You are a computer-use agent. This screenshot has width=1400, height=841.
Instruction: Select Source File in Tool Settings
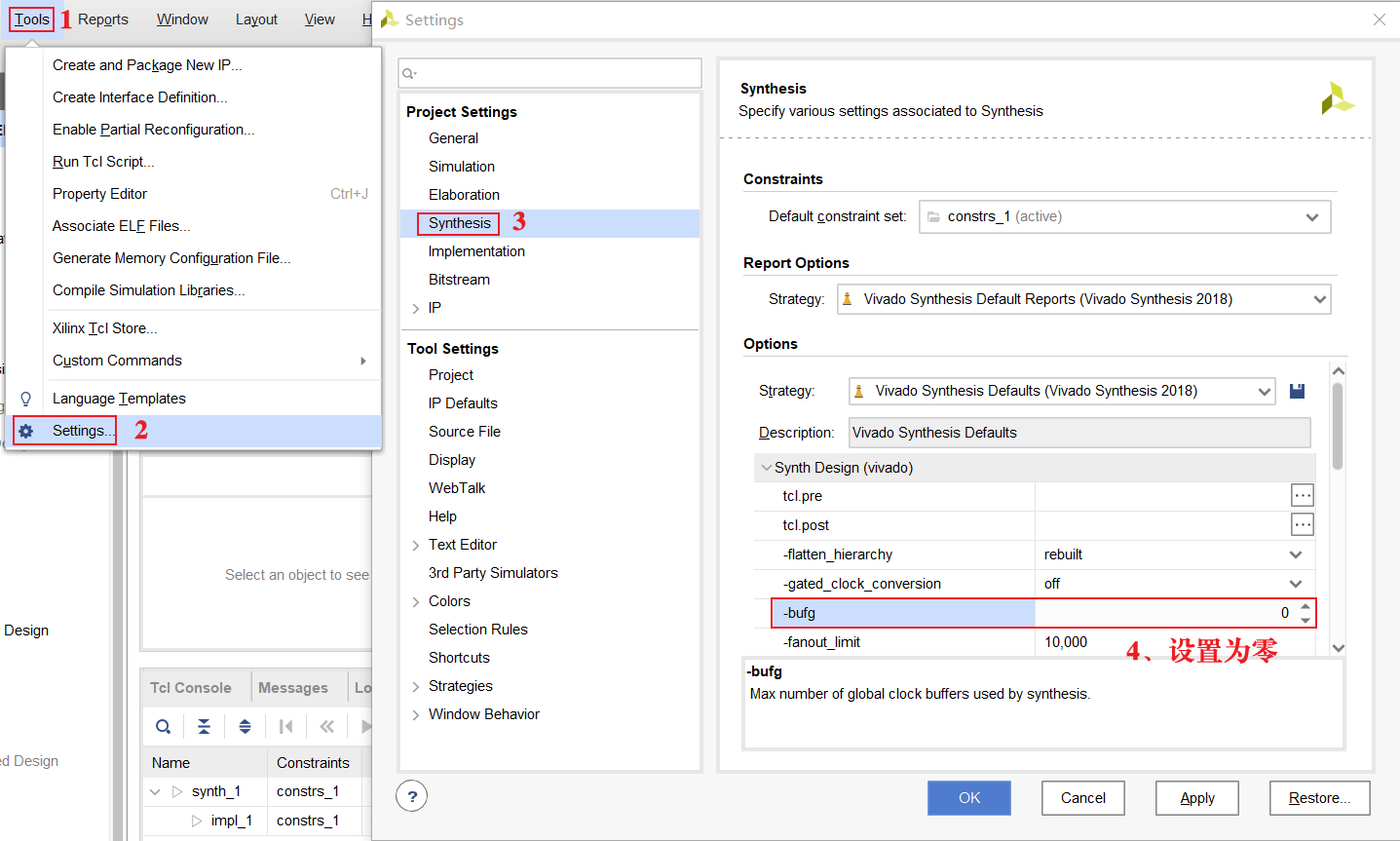(465, 432)
